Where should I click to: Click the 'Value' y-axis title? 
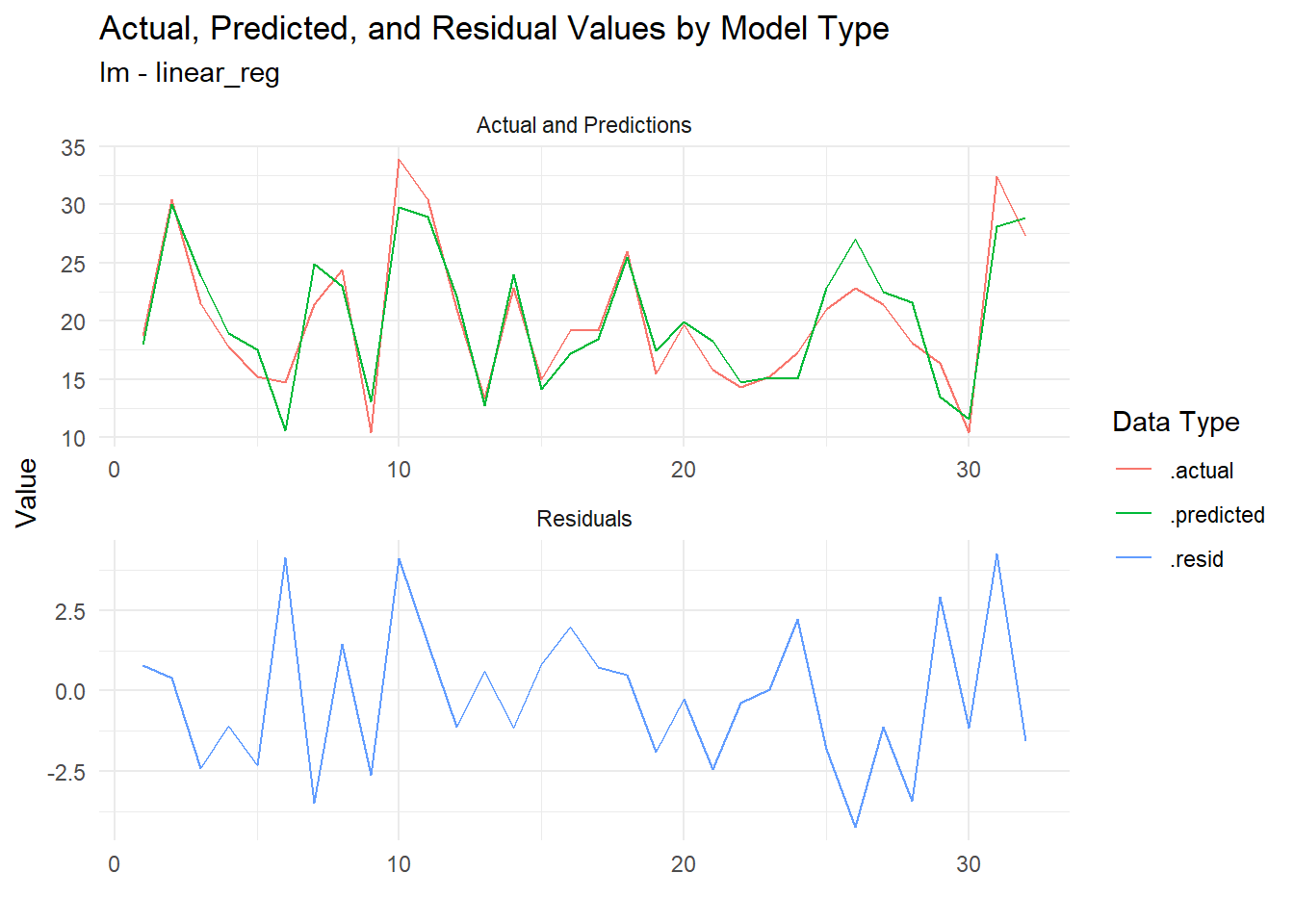pyautogui.click(x=27, y=493)
